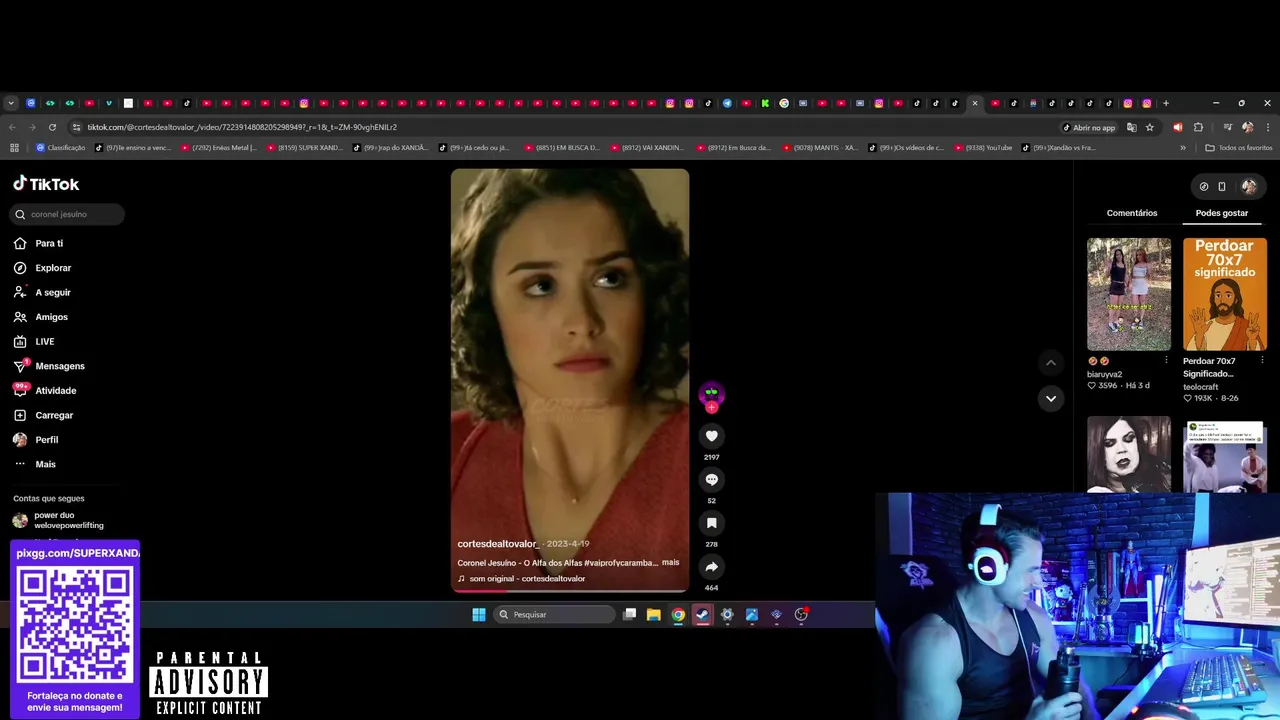Click the video progress bar

click(570, 591)
